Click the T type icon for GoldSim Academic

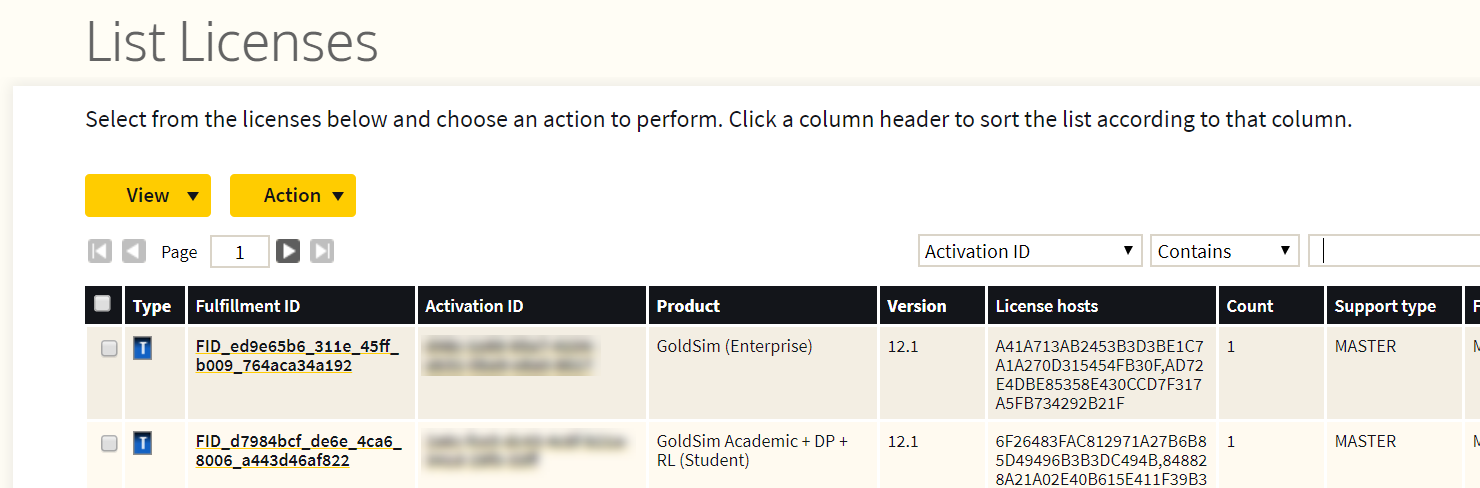143,443
